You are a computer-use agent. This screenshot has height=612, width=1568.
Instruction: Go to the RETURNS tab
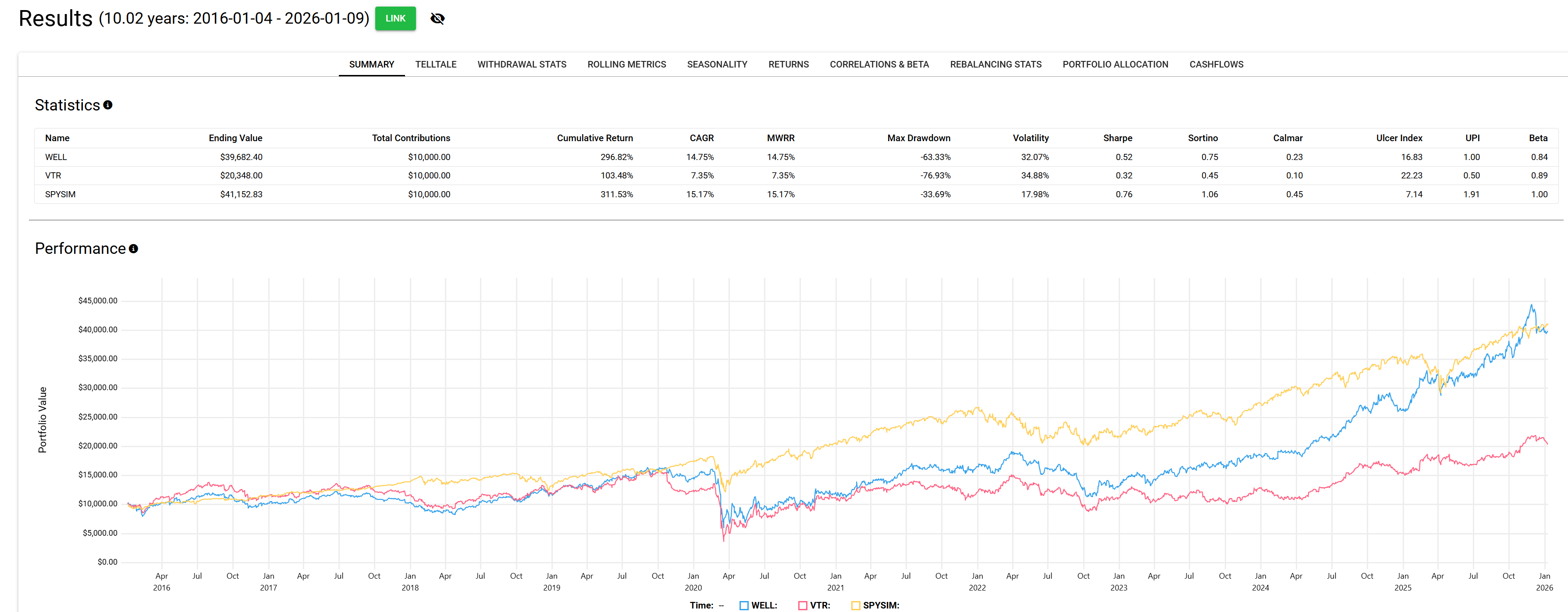[788, 64]
